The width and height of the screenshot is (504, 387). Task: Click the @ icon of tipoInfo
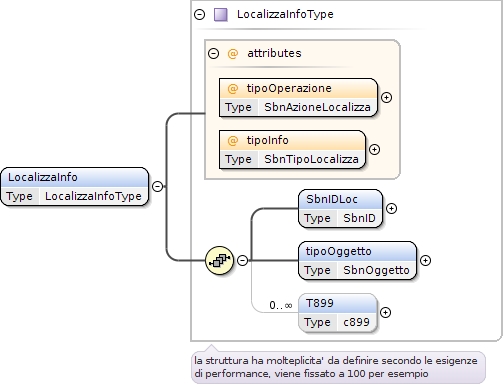[233, 141]
